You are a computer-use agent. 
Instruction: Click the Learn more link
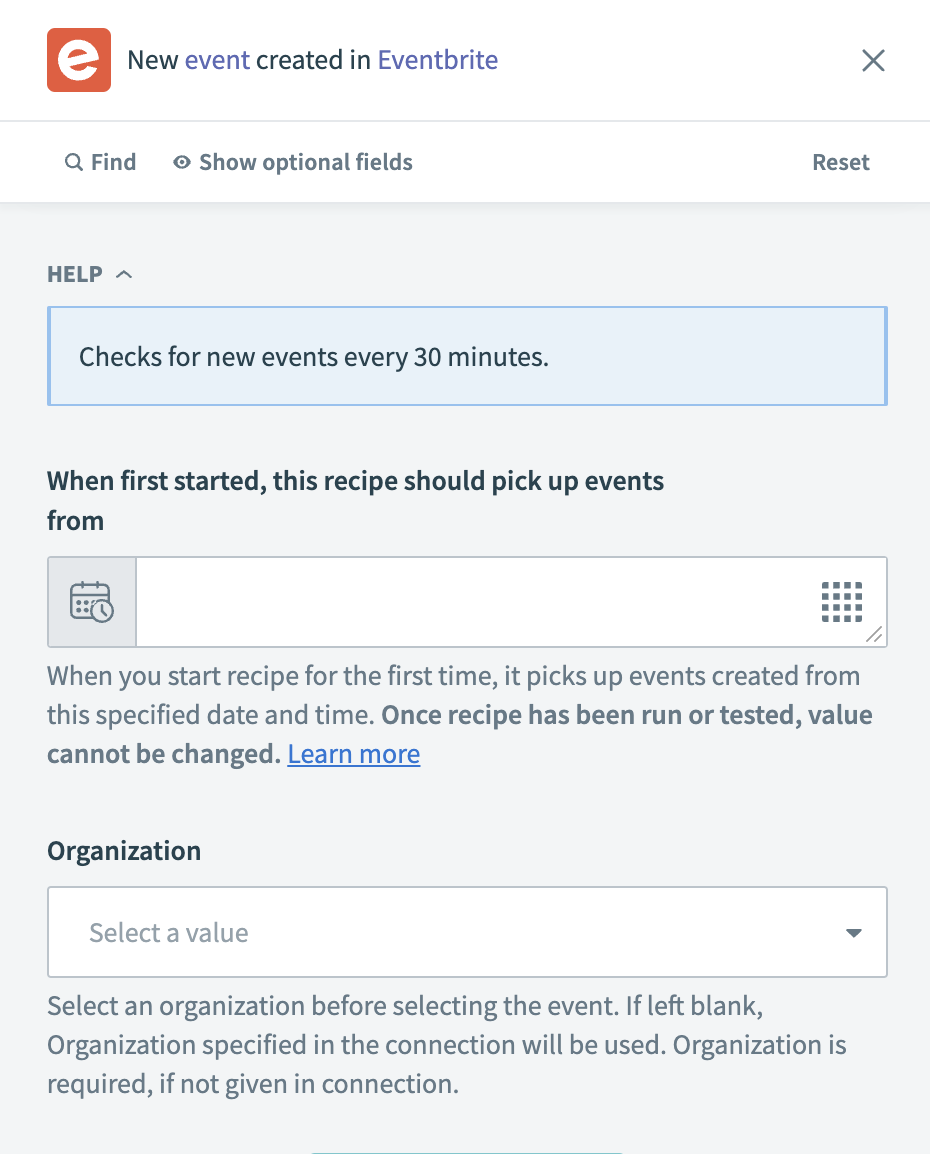pyautogui.click(x=353, y=753)
